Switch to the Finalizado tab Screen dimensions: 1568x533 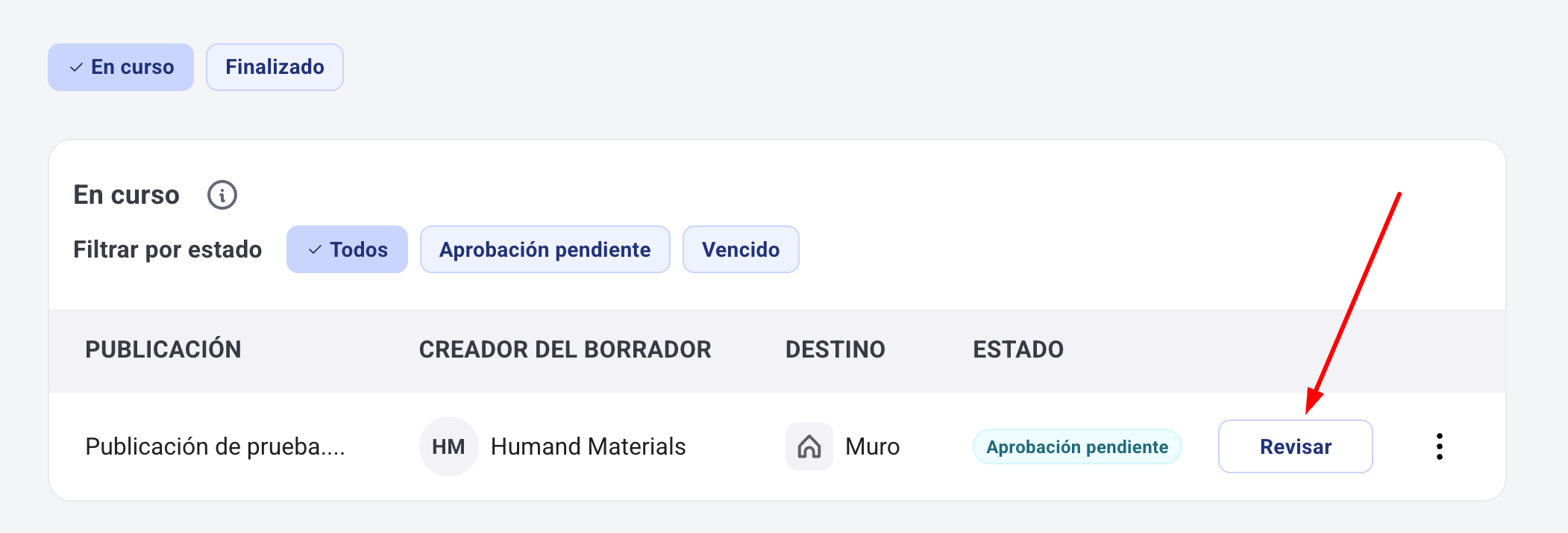(275, 67)
